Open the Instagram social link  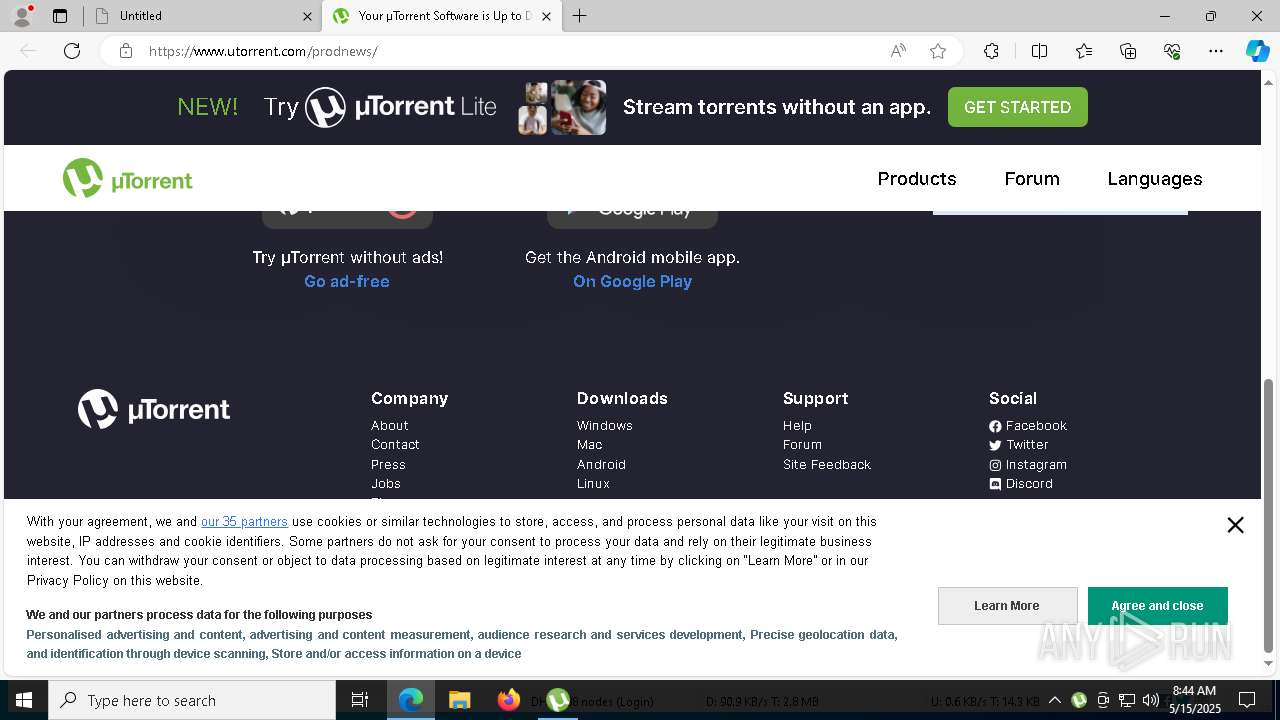click(x=1028, y=465)
